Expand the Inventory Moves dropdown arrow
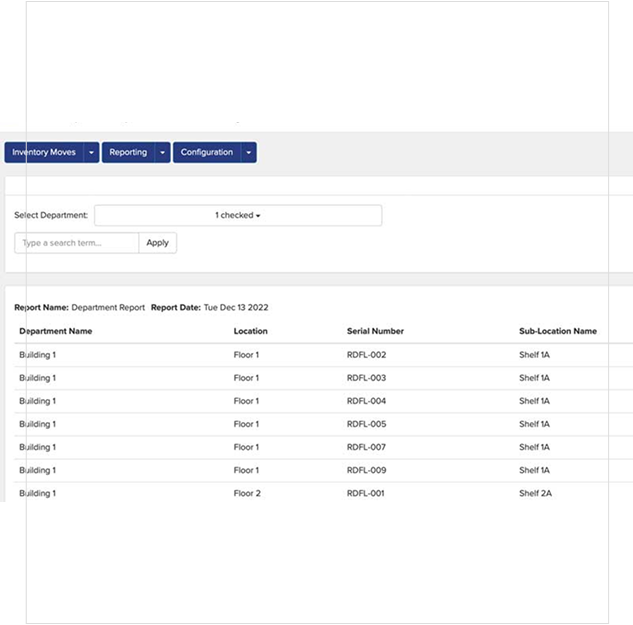The image size is (633, 625). [x=91, y=152]
